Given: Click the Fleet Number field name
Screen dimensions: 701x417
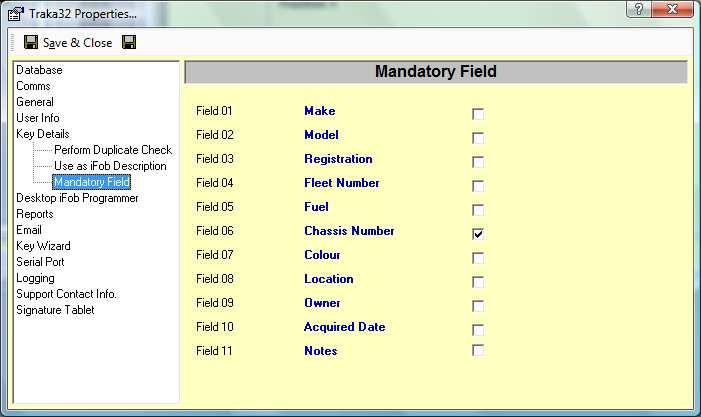Looking at the screenshot, I should click(342, 183).
